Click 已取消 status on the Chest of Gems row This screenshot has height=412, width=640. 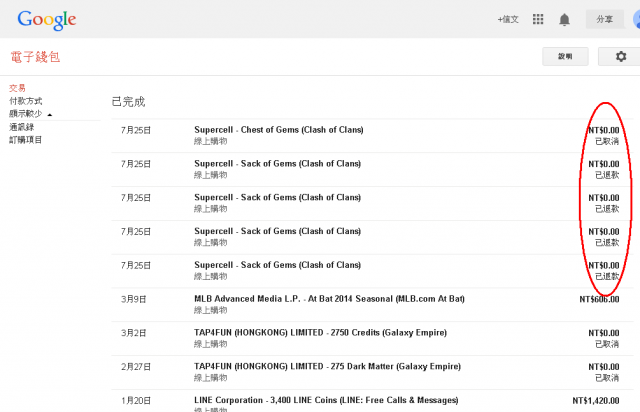607,141
